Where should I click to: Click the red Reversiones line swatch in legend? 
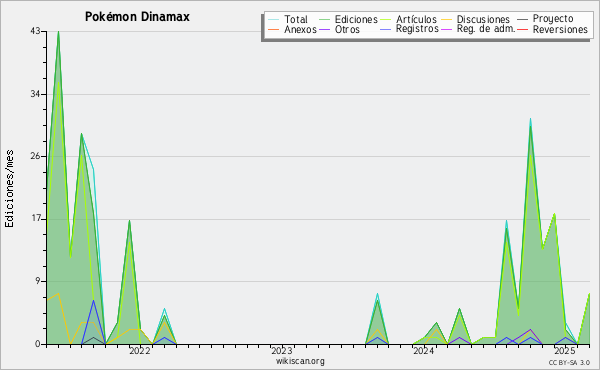point(522,29)
